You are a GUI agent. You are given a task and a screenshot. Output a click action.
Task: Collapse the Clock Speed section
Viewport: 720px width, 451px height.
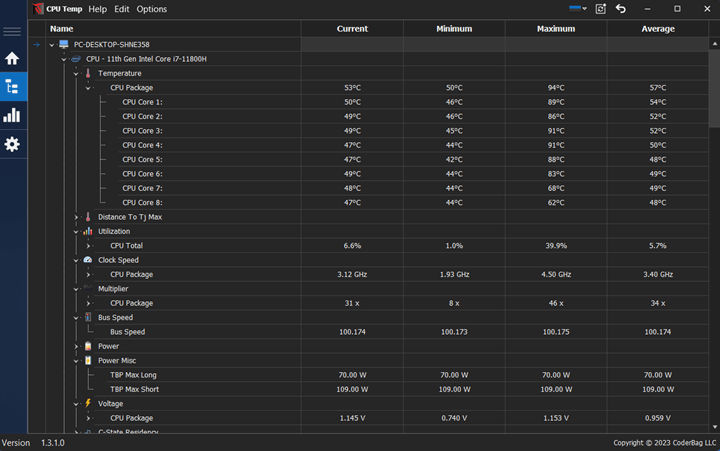[76, 260]
